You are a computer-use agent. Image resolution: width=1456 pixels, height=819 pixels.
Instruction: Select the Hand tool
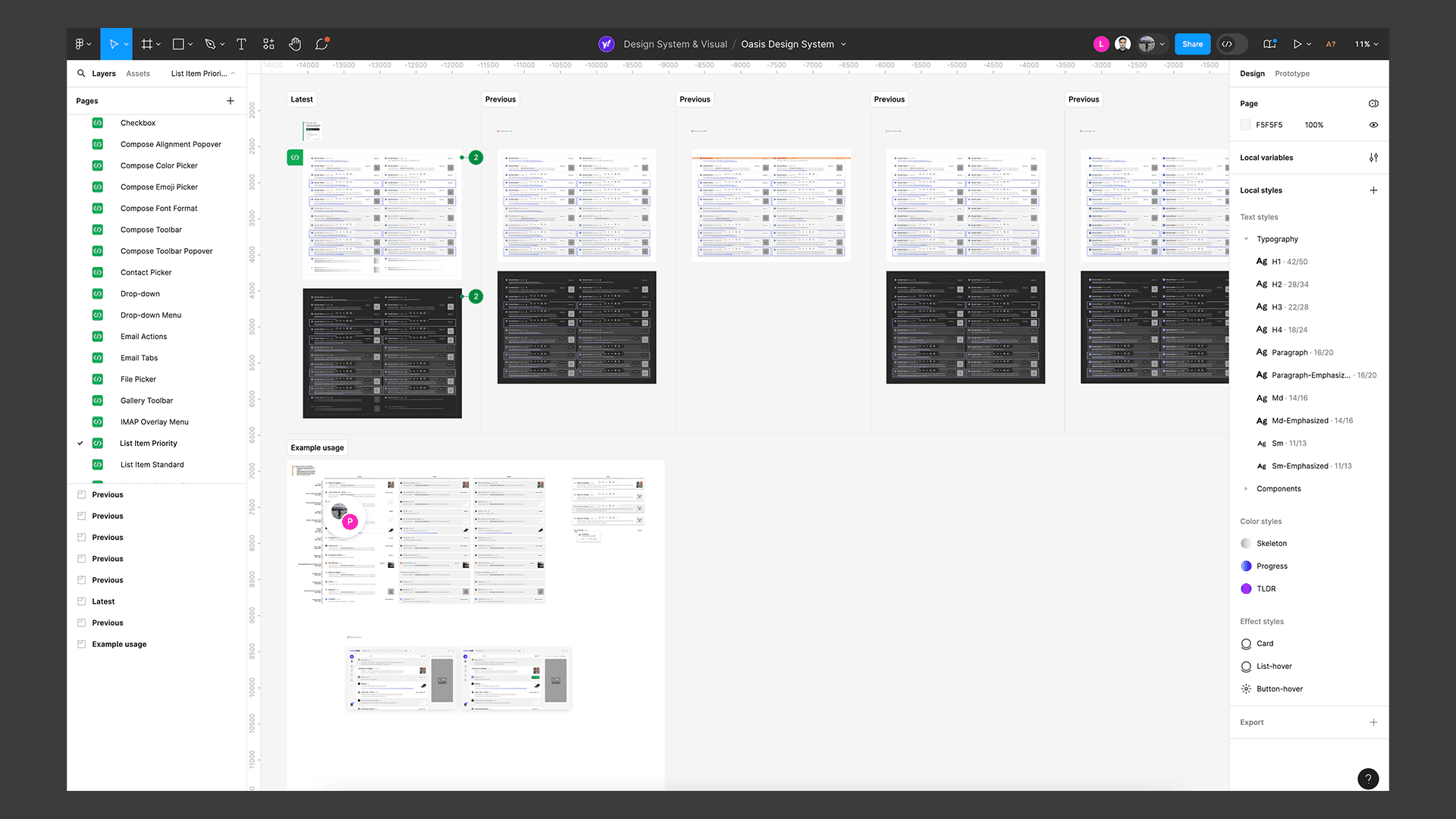click(295, 44)
